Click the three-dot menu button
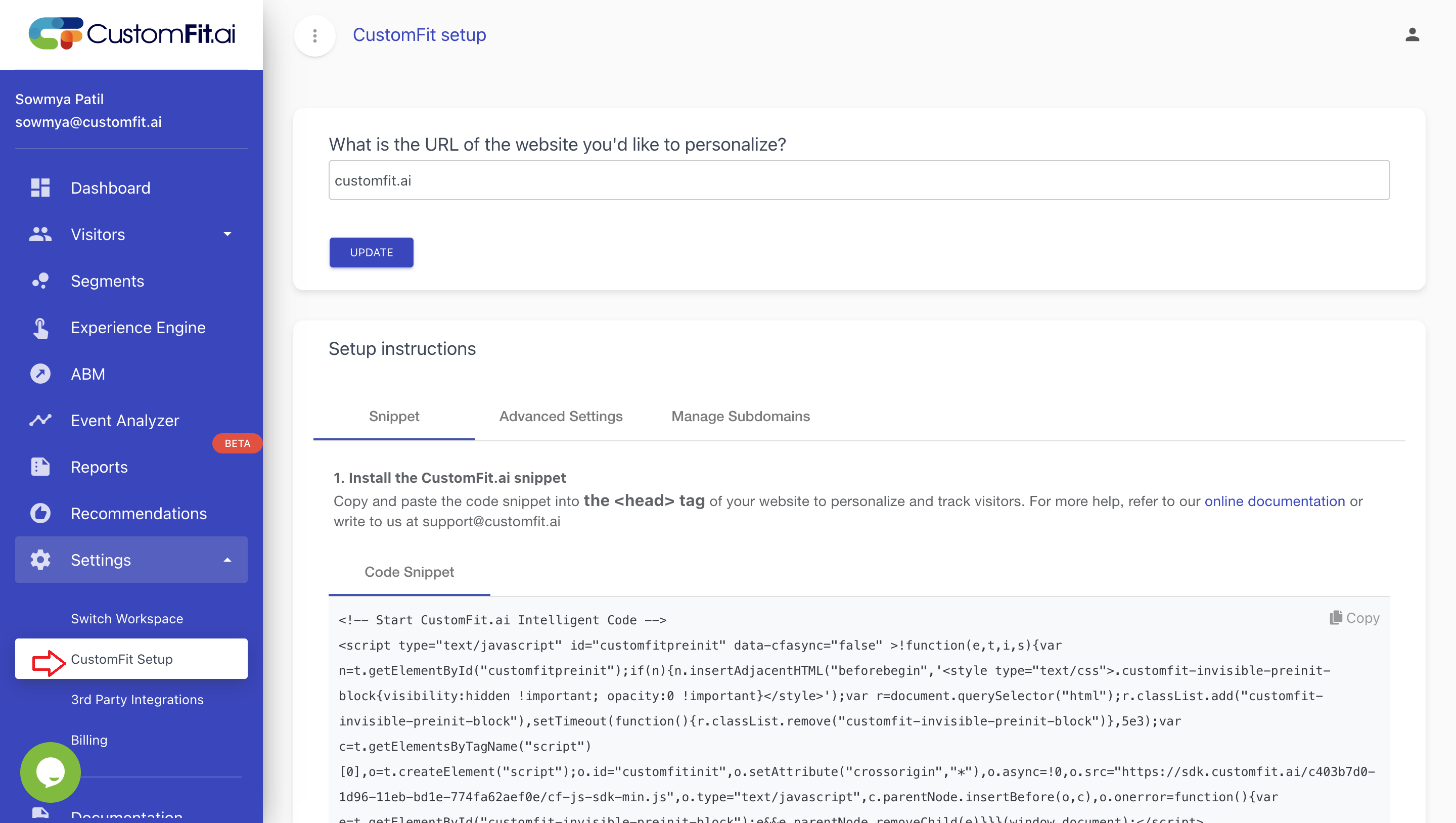Viewport: 1456px width, 823px height. pos(315,35)
